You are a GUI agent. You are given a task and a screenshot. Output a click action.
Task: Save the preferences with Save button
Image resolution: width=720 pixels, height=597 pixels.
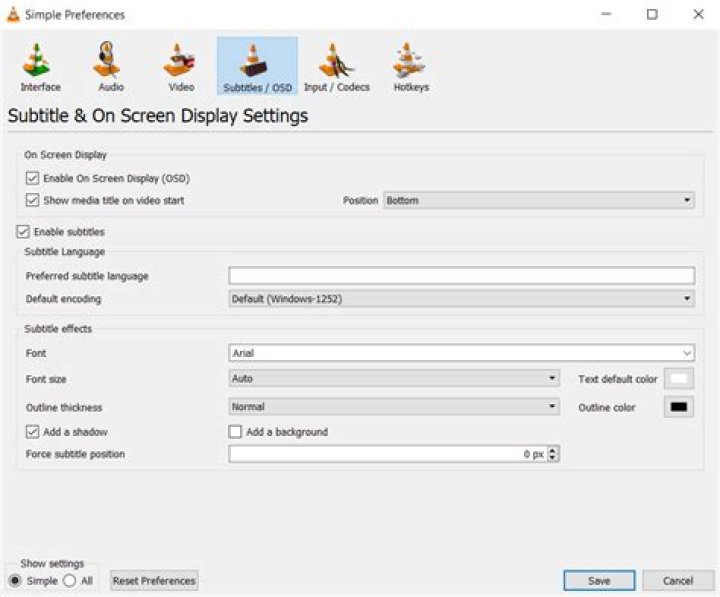[599, 580]
